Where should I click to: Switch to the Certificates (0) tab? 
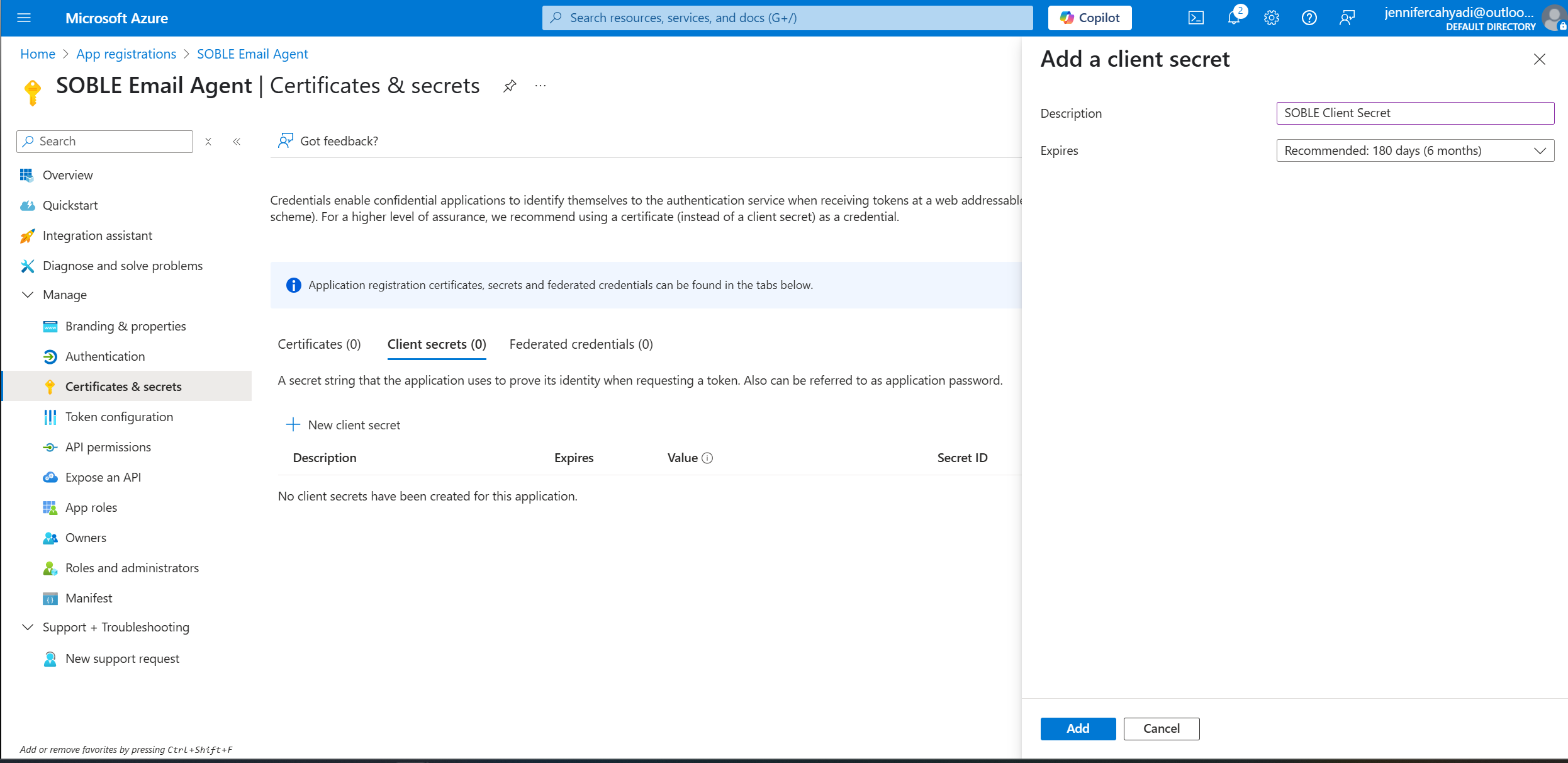(x=319, y=344)
